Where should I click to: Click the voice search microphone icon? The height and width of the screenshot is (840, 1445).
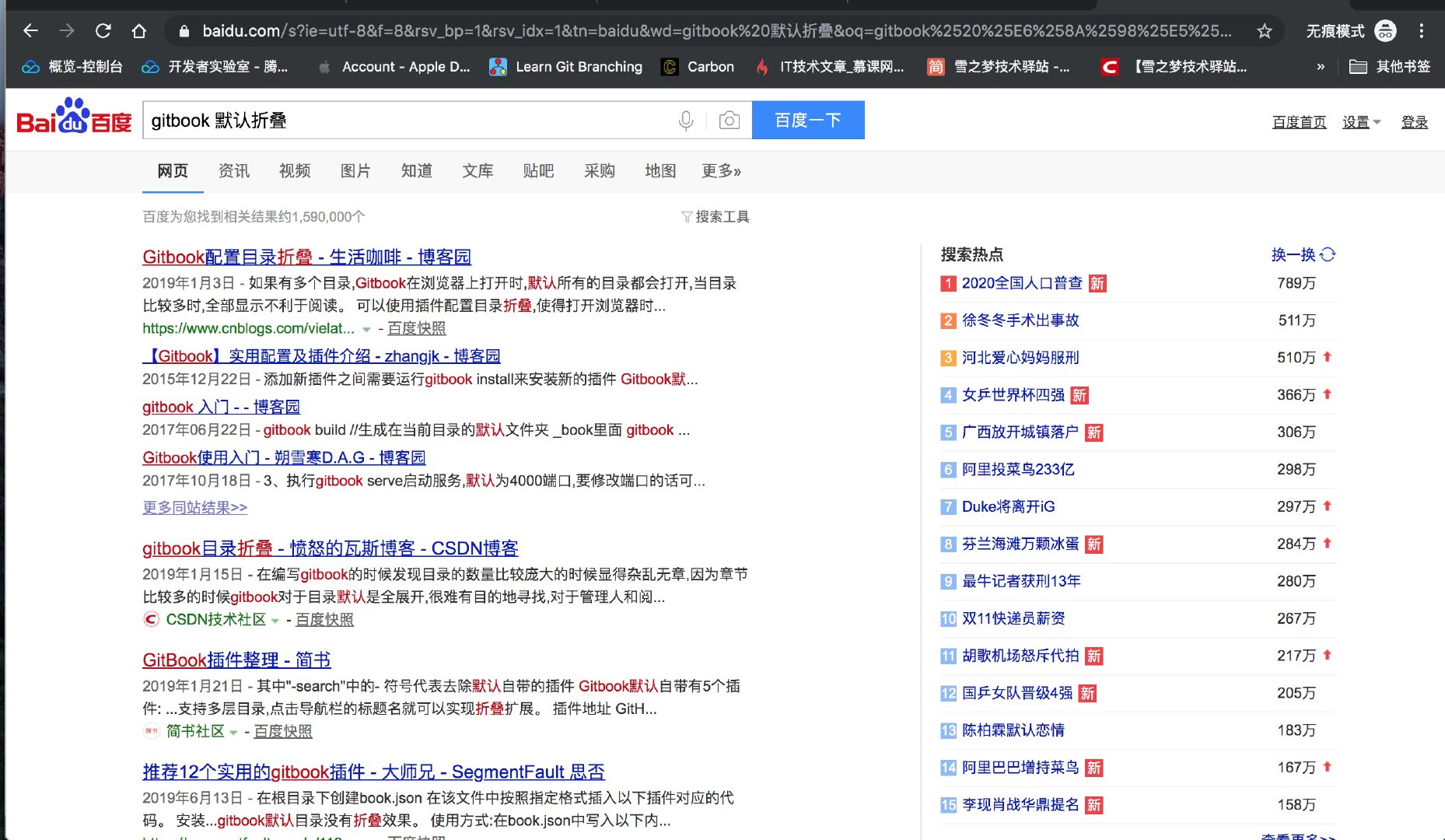click(x=685, y=120)
